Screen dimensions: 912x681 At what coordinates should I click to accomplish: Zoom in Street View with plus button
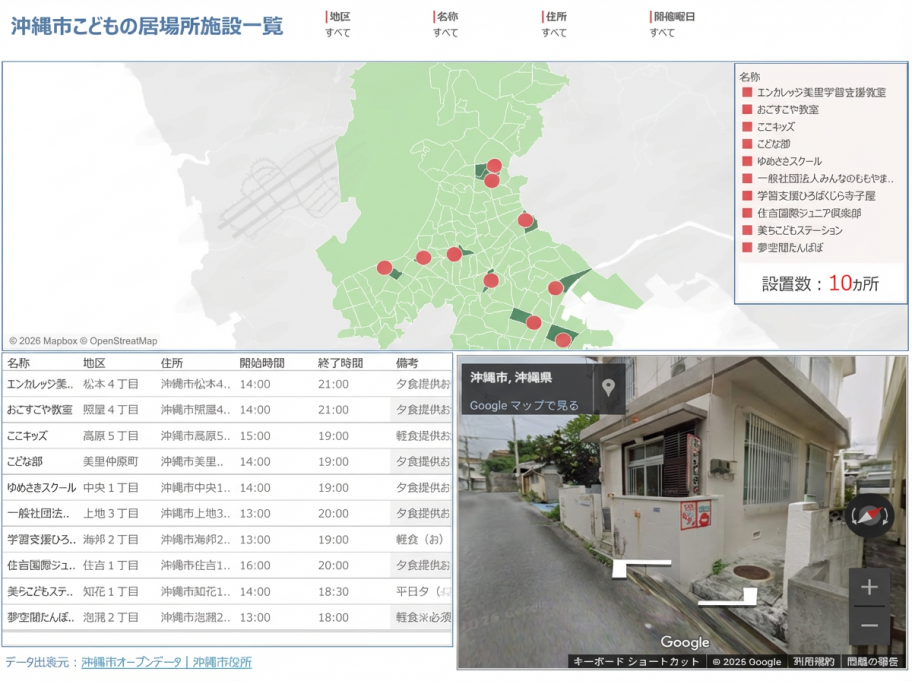point(869,587)
